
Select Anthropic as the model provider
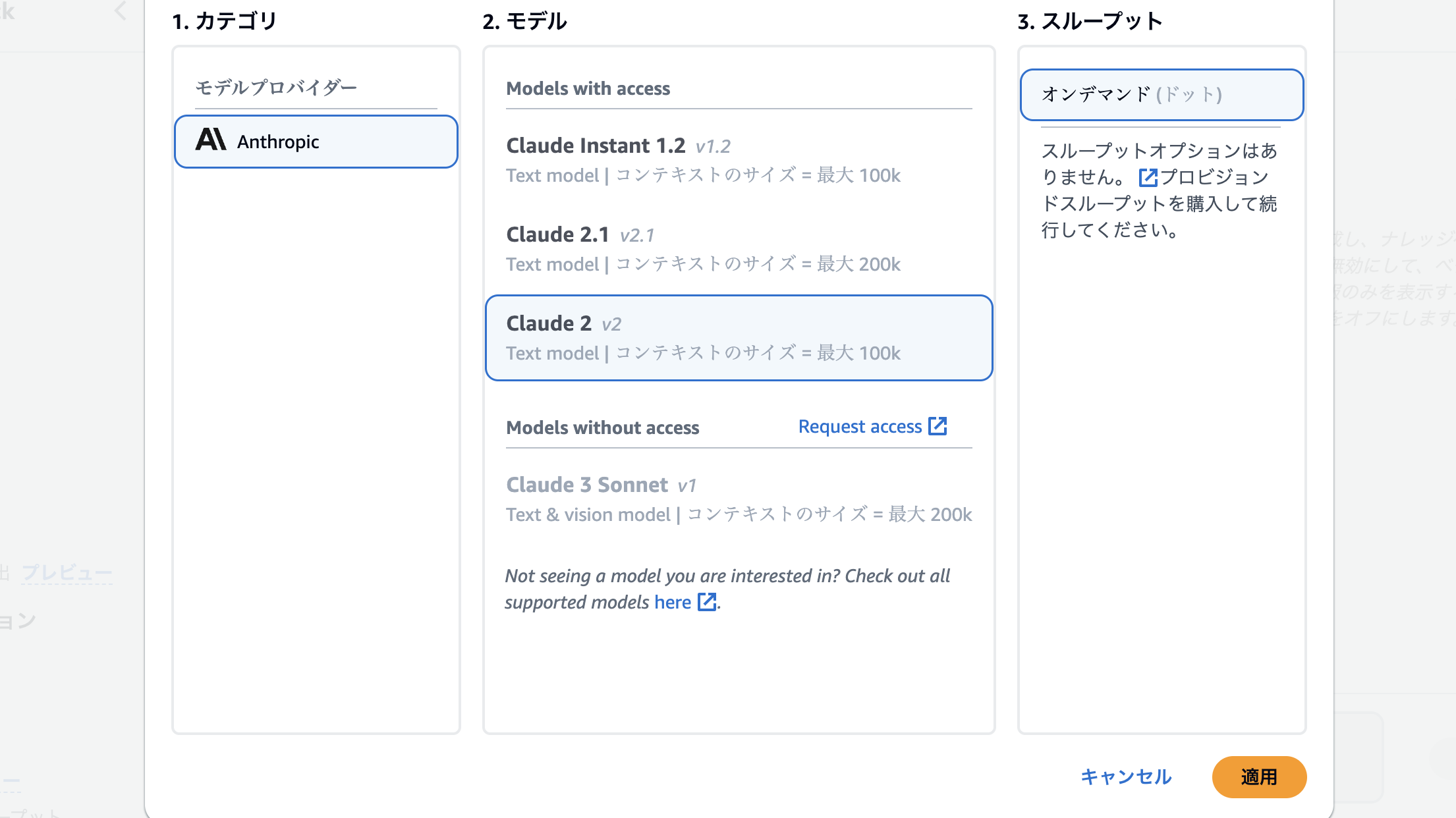316,142
